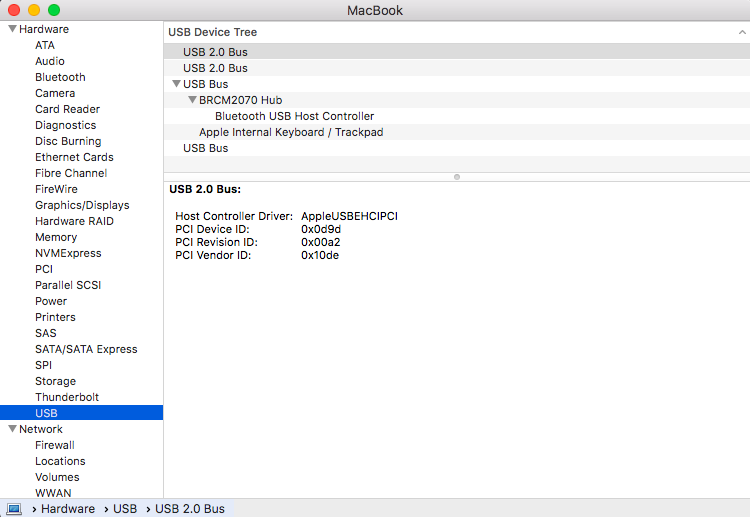Collapse the BRCM2070 Hub triangle
750x517 pixels.
pos(192,99)
